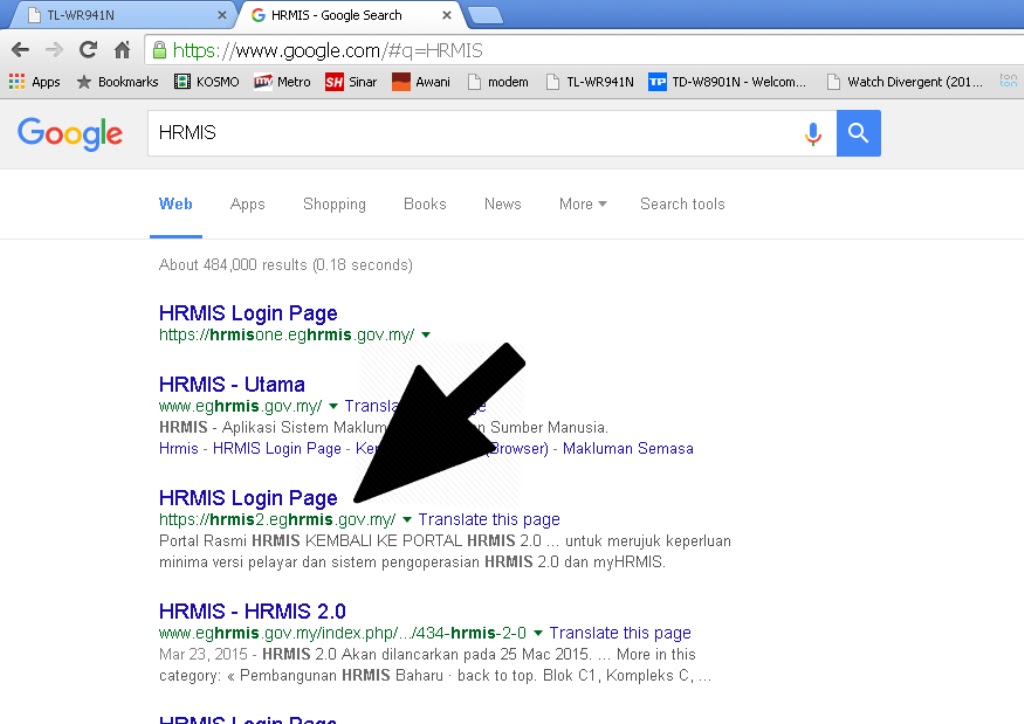The image size is (1024, 724).
Task: Click the browser Forward arrow
Action: pyautogui.click(x=54, y=50)
